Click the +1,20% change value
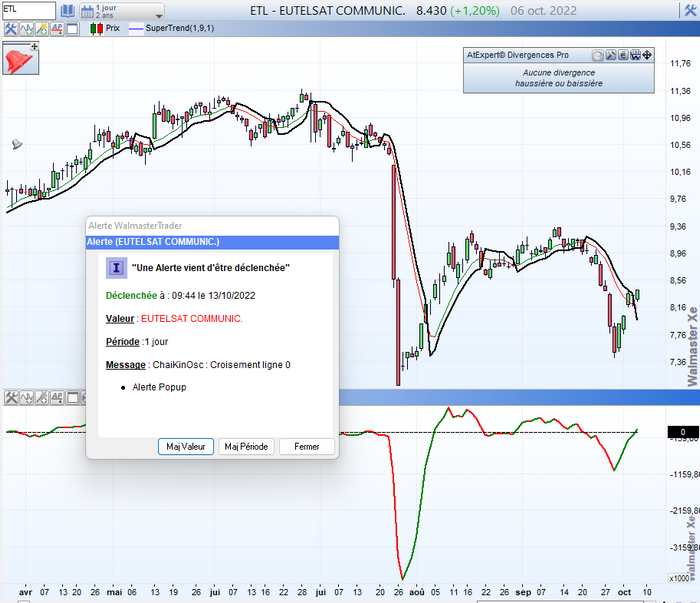The height and width of the screenshot is (603, 700). pyautogui.click(x=475, y=10)
